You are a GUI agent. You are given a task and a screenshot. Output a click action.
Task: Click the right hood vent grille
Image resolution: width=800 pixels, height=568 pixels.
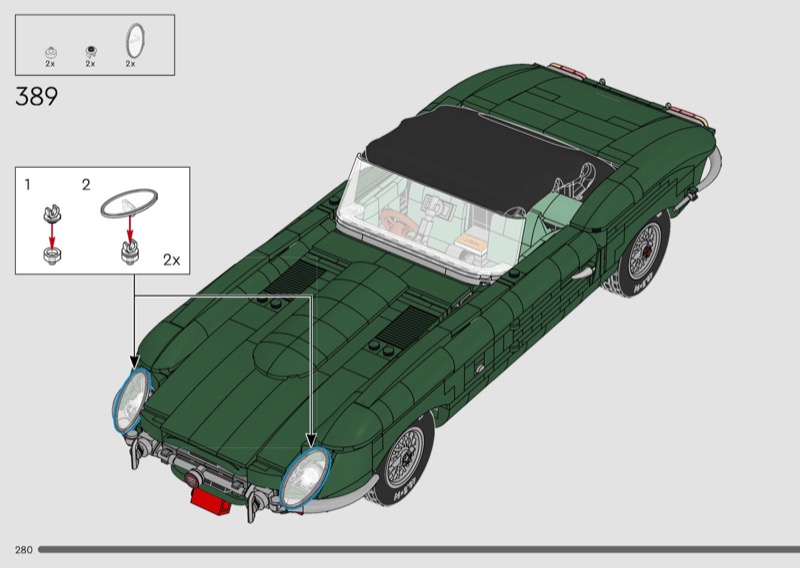point(408,327)
